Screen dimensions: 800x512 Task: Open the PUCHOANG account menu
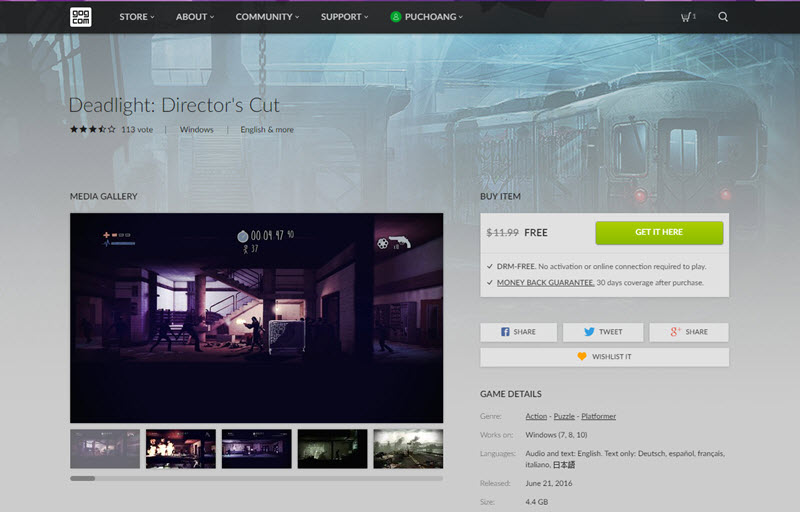(427, 17)
